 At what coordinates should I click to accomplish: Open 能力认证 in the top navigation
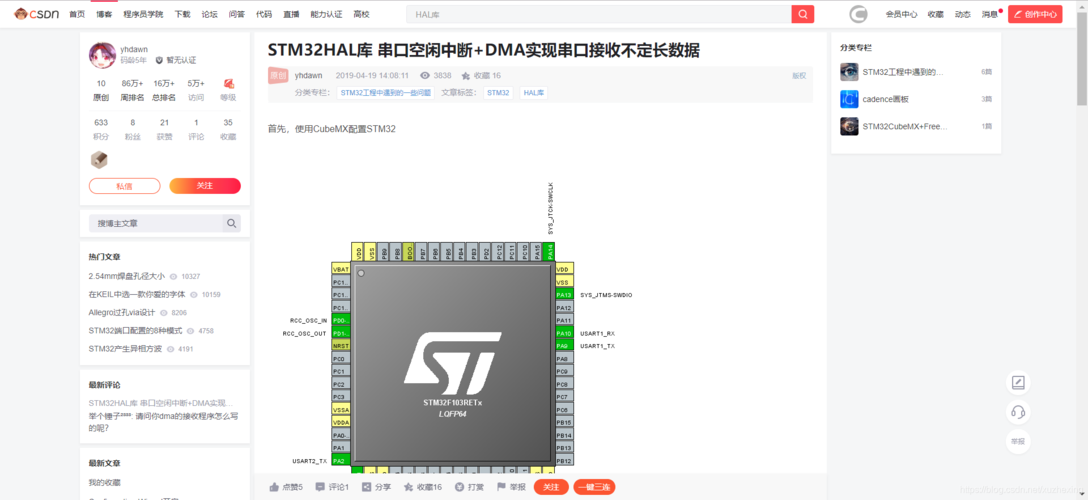(326, 14)
